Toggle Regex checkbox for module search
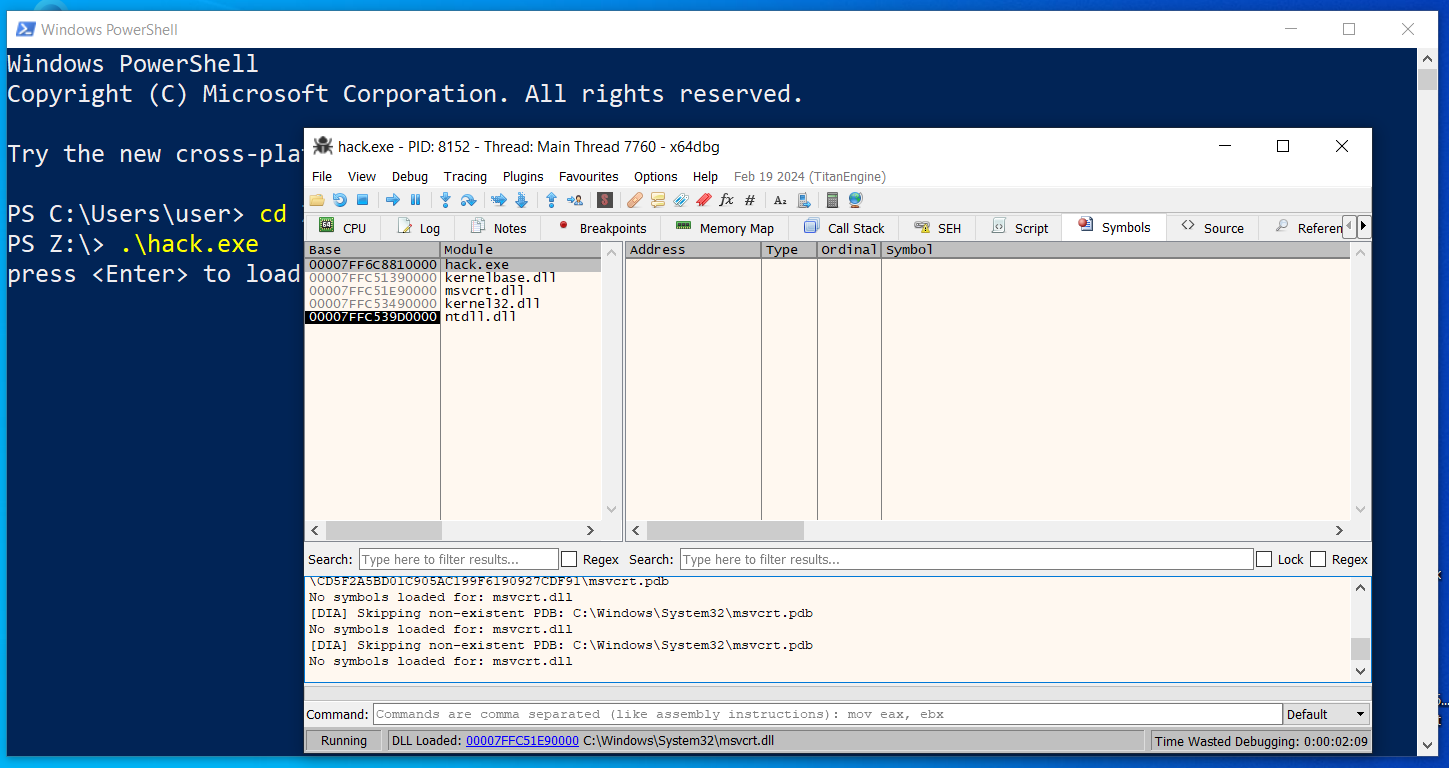1449x768 pixels. tap(569, 559)
